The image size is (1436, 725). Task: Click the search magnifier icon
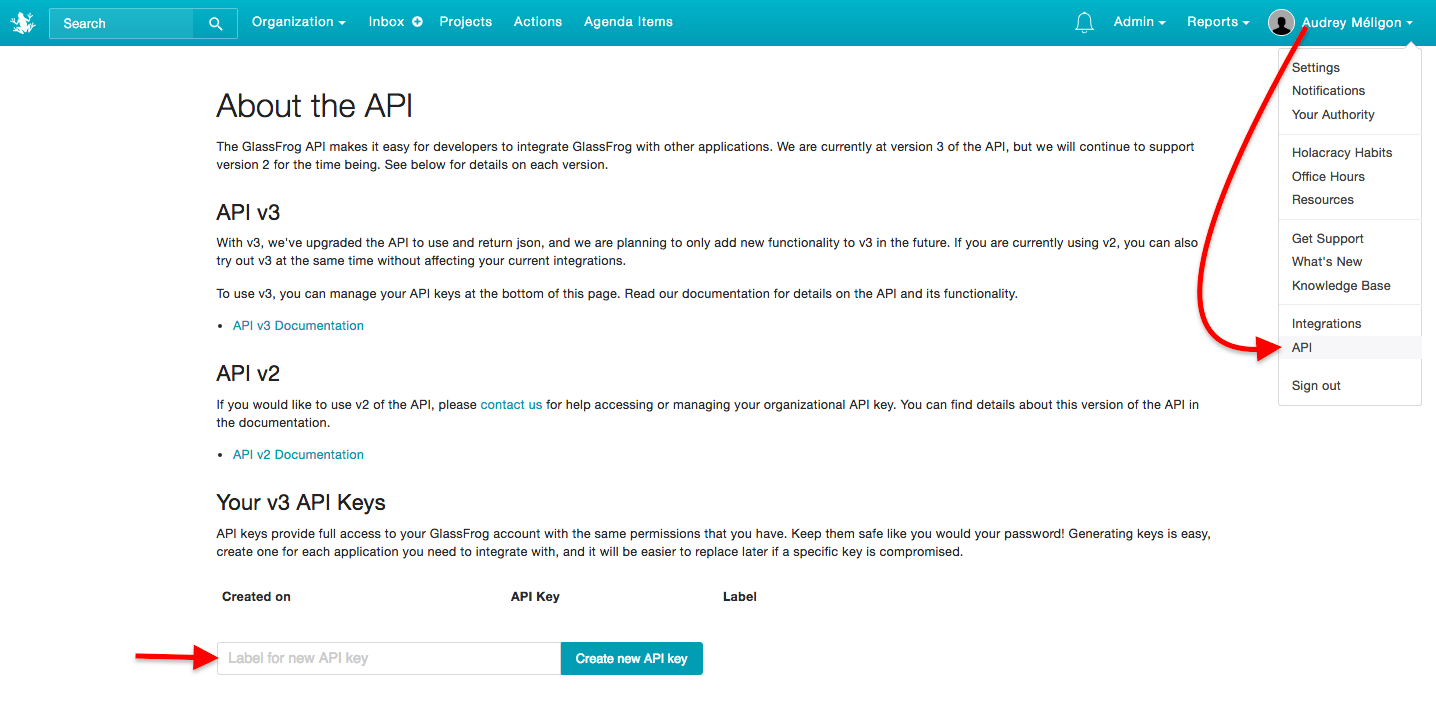(215, 23)
